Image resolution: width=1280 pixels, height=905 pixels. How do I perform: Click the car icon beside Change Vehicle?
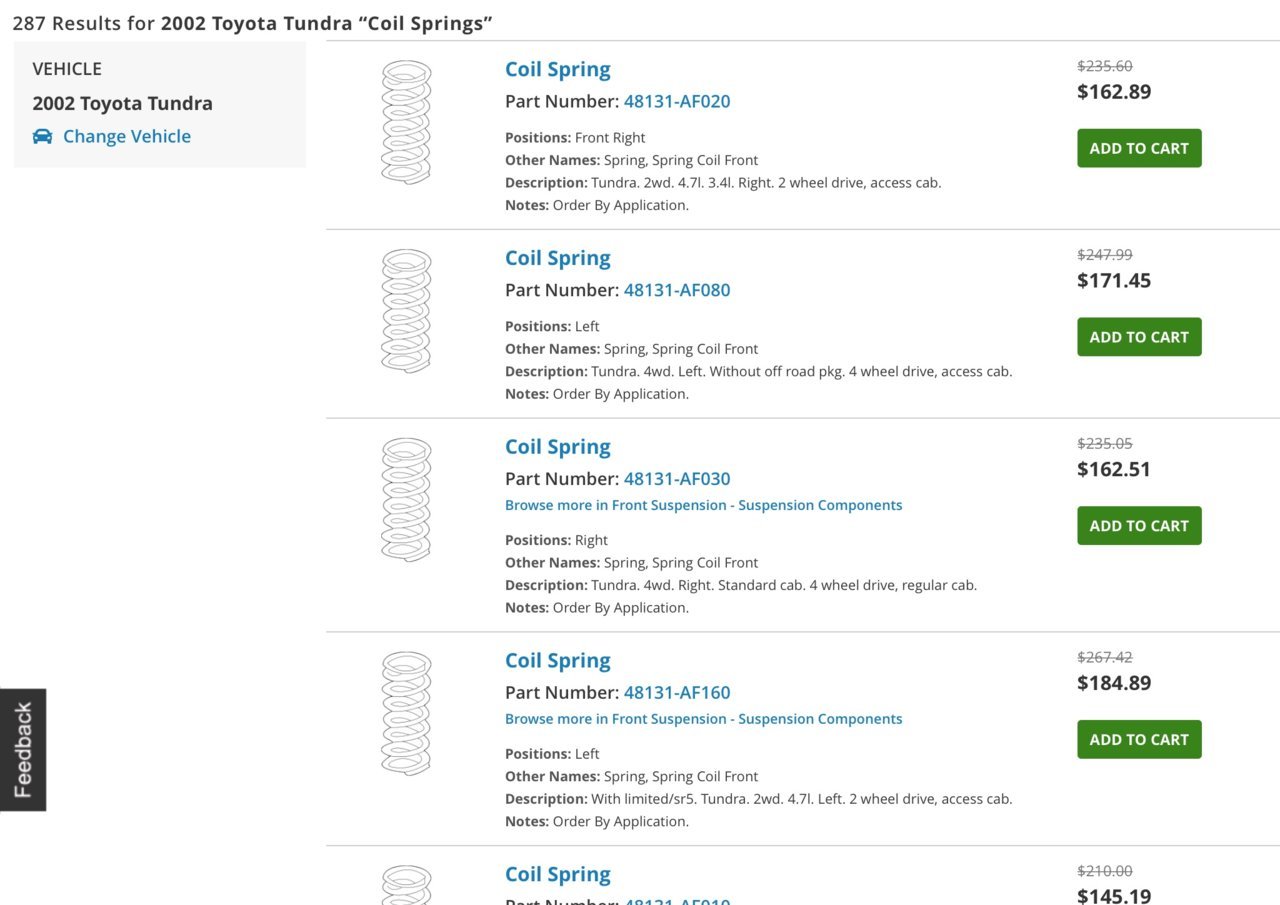tap(42, 136)
